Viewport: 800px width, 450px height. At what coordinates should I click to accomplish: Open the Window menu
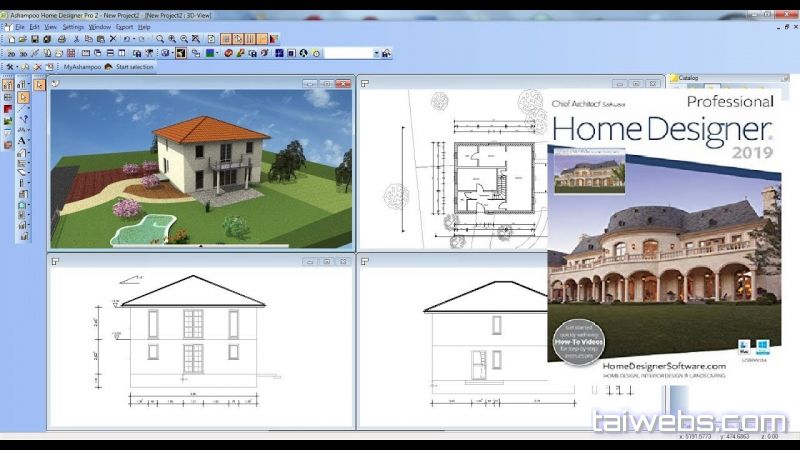point(99,27)
